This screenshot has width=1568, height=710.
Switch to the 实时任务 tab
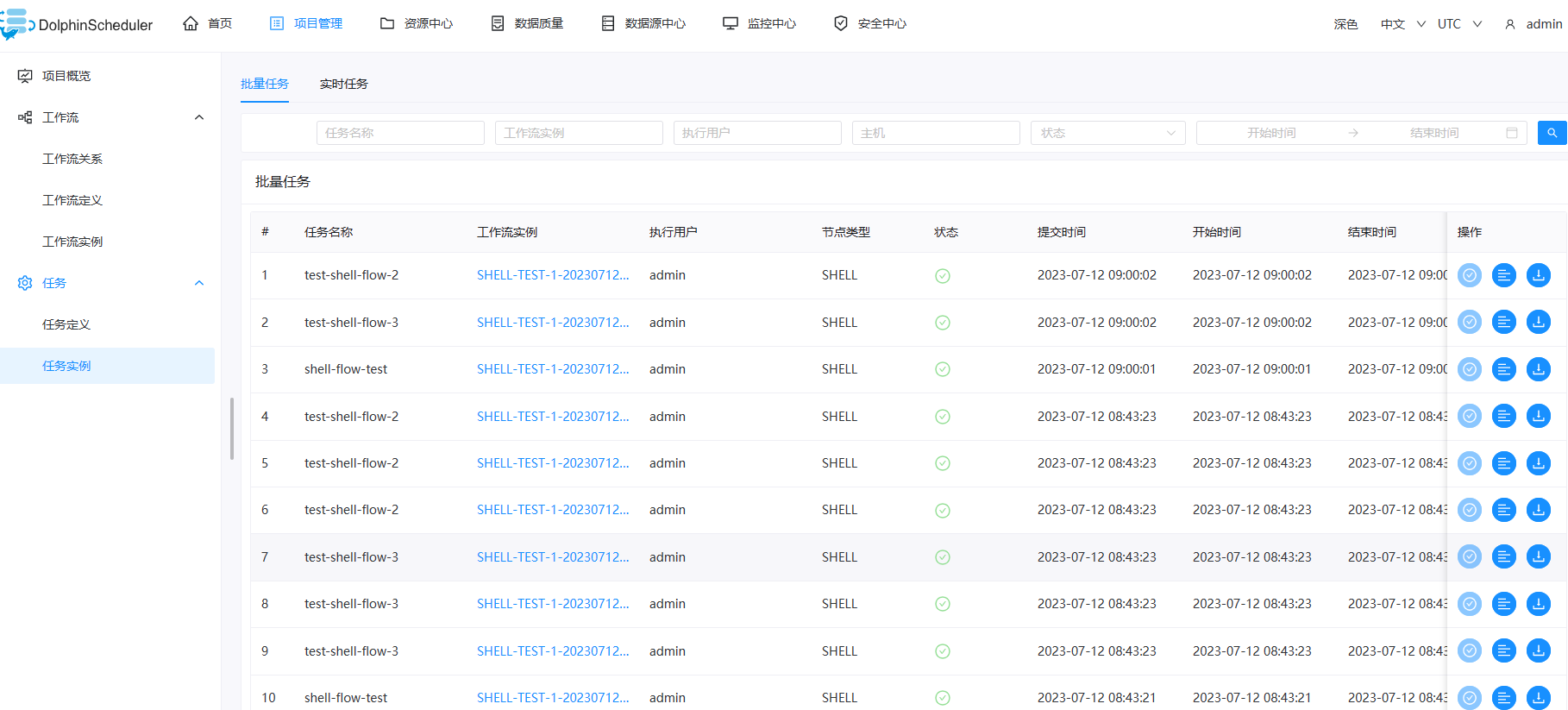[x=344, y=84]
